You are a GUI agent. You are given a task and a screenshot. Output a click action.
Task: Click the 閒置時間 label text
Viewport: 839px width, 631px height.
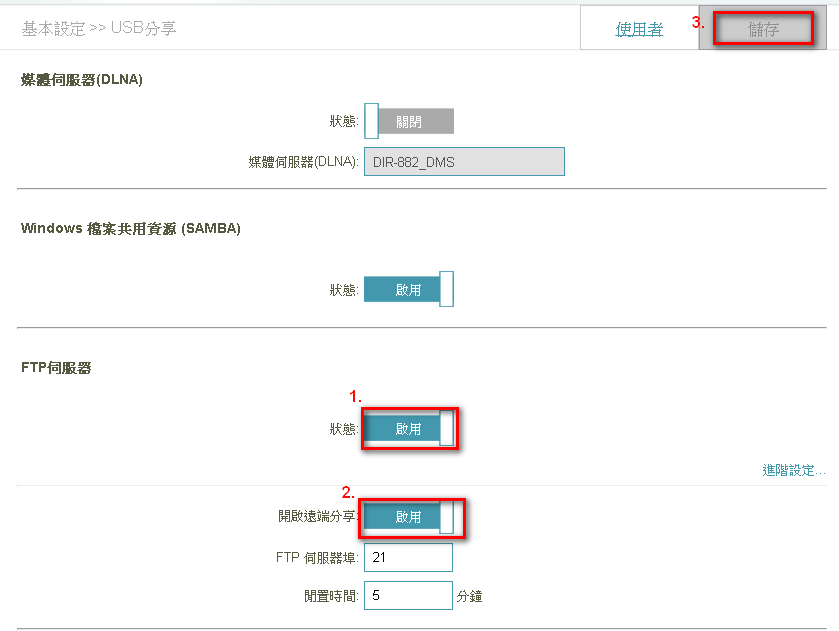point(331,596)
